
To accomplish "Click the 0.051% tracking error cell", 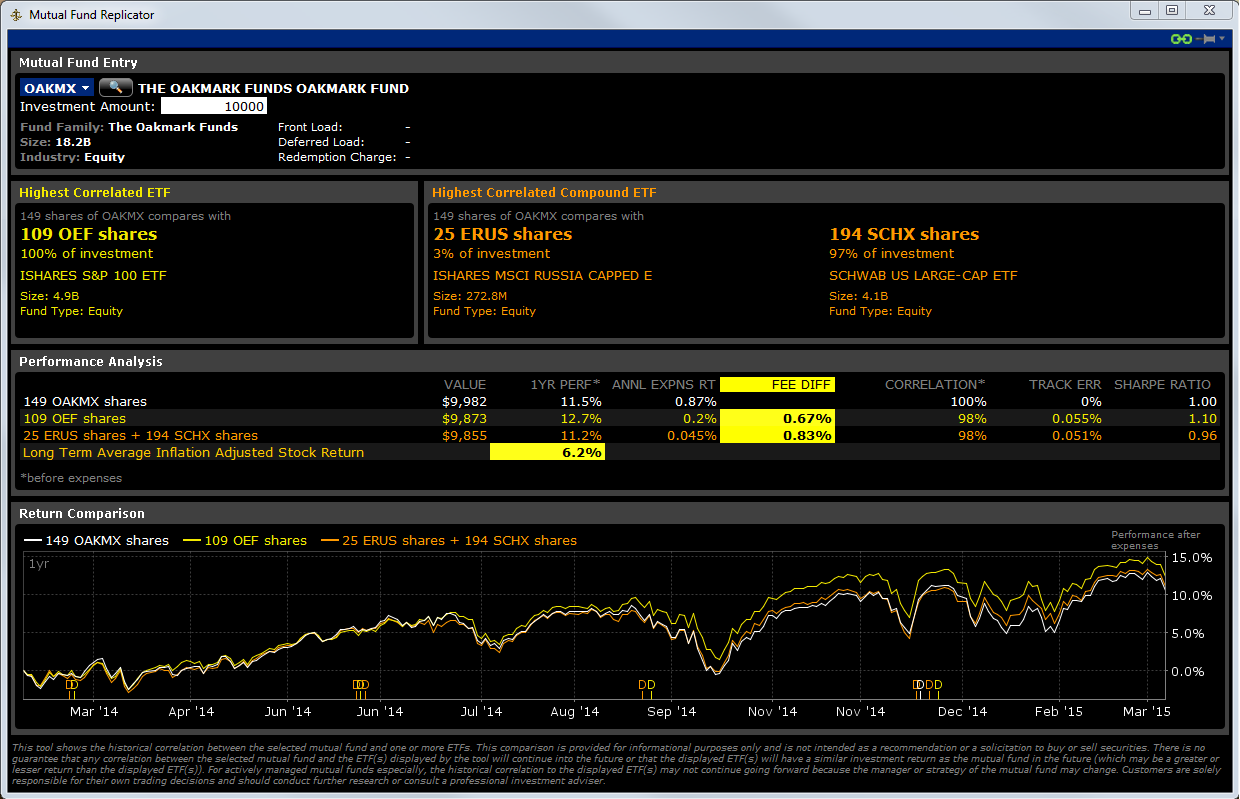I will point(1076,435).
